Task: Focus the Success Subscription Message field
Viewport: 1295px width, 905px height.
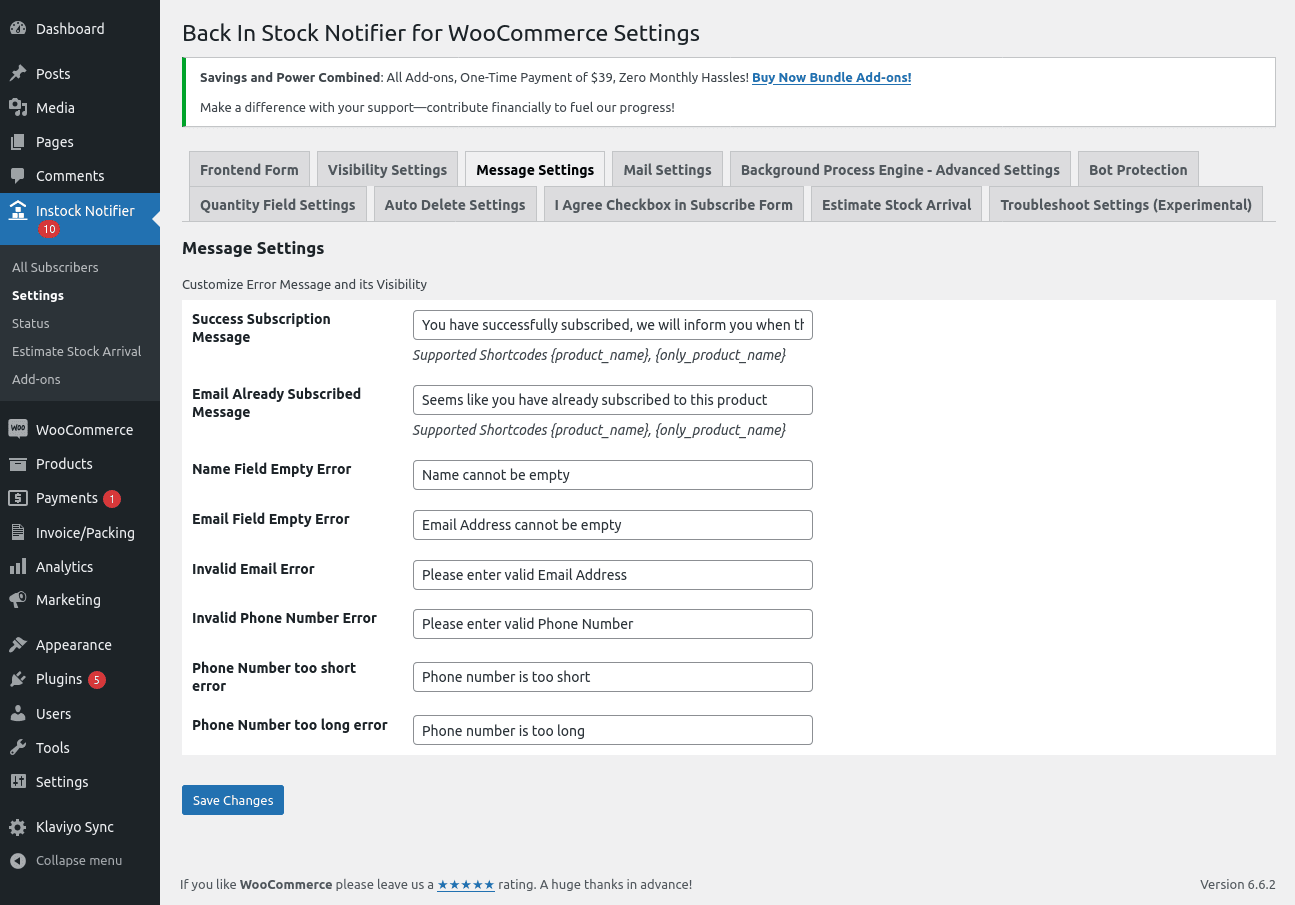Action: pyautogui.click(x=613, y=325)
